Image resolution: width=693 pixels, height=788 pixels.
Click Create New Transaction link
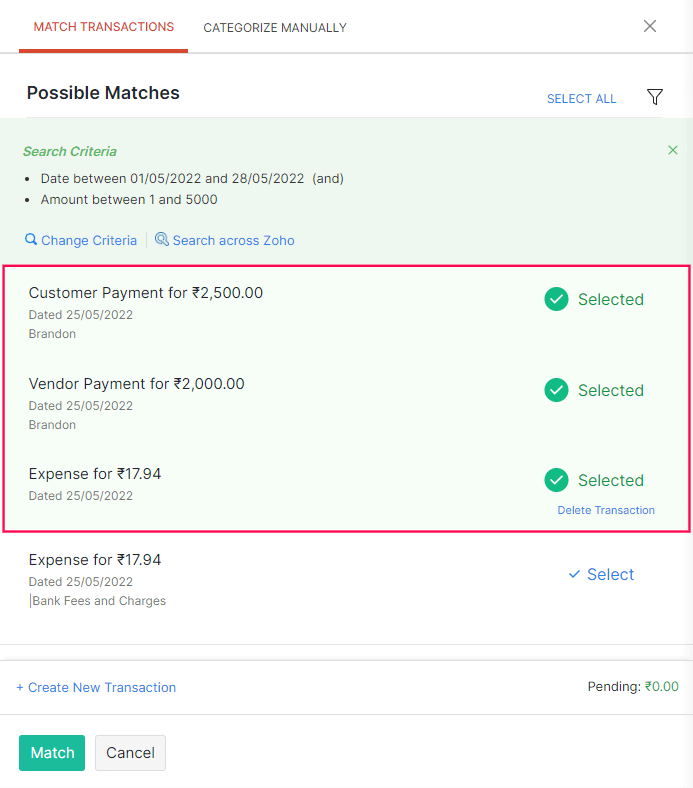click(x=96, y=687)
